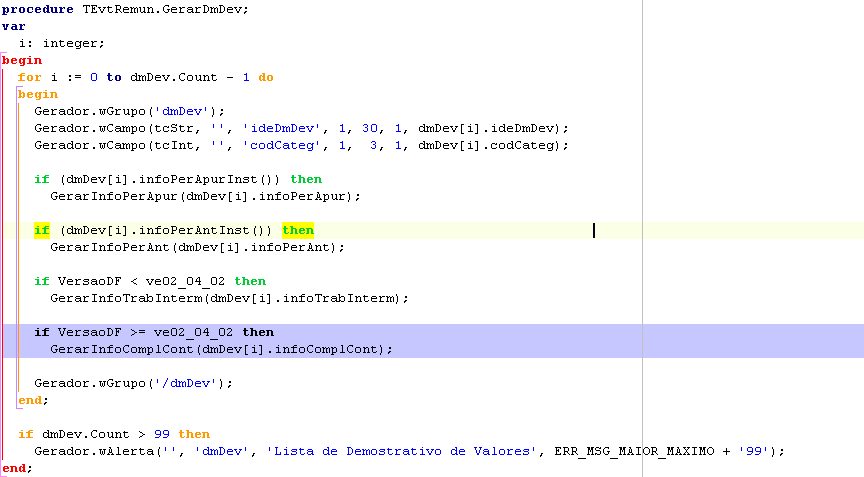Viewport: 864px width, 477px height.
Task: Click the orange 'end;' closing the loop
Action: (33, 400)
